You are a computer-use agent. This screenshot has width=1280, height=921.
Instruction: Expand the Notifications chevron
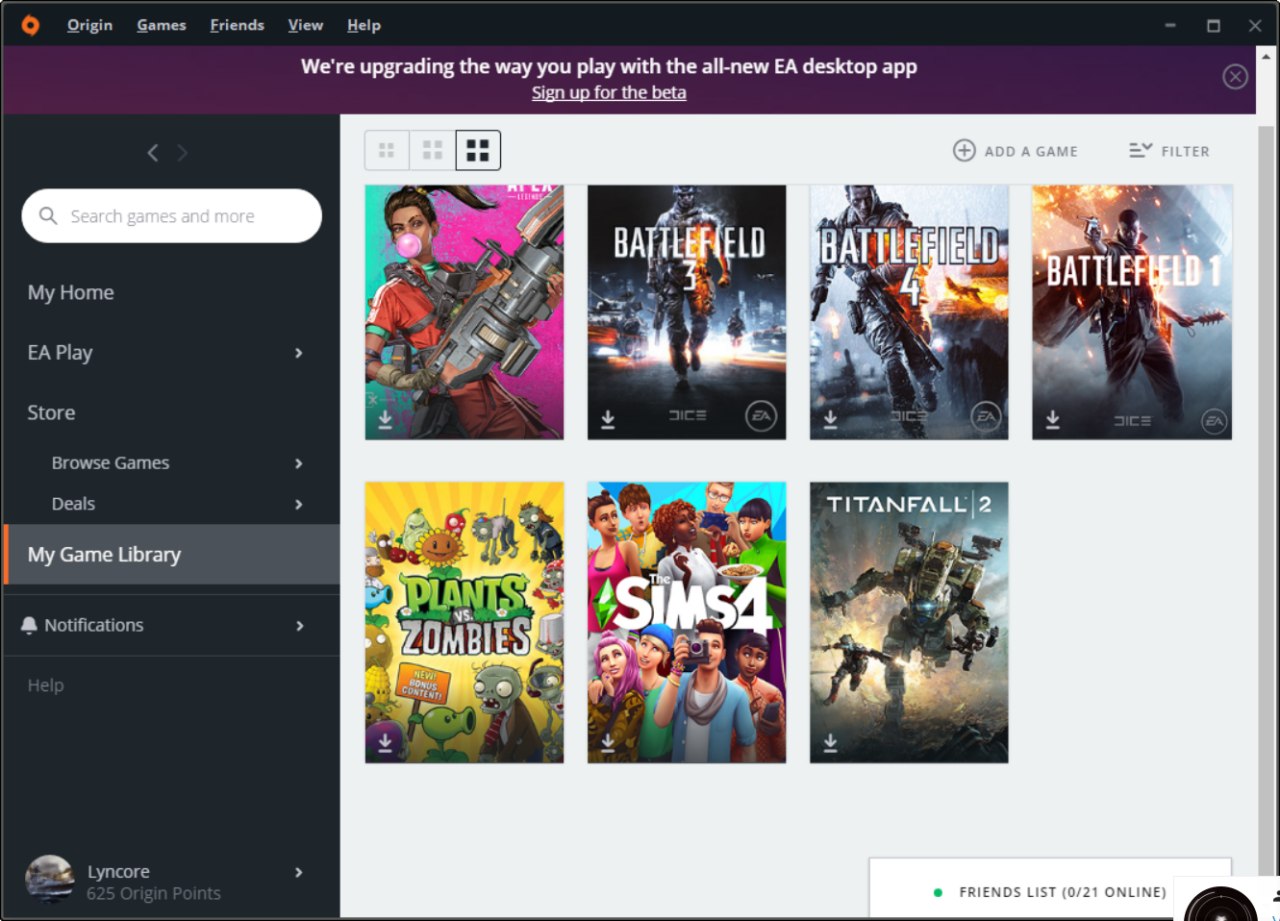pyautogui.click(x=298, y=626)
